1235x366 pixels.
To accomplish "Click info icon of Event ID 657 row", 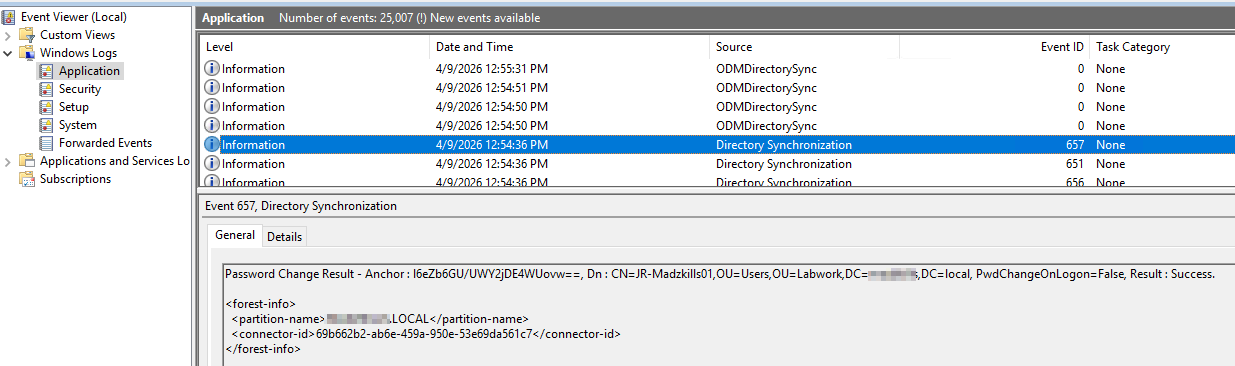I will (x=212, y=145).
